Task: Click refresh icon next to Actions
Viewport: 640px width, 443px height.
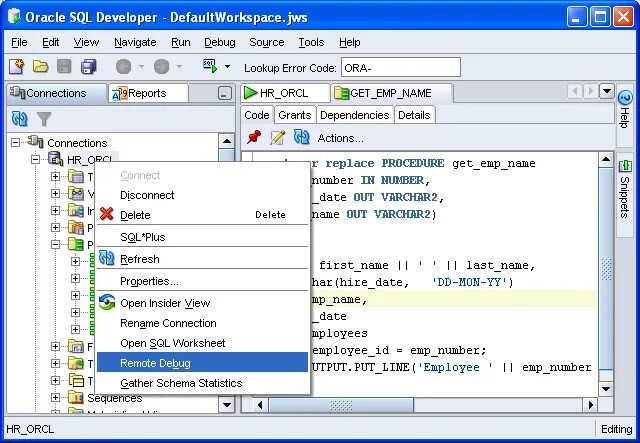Action: coord(302,137)
